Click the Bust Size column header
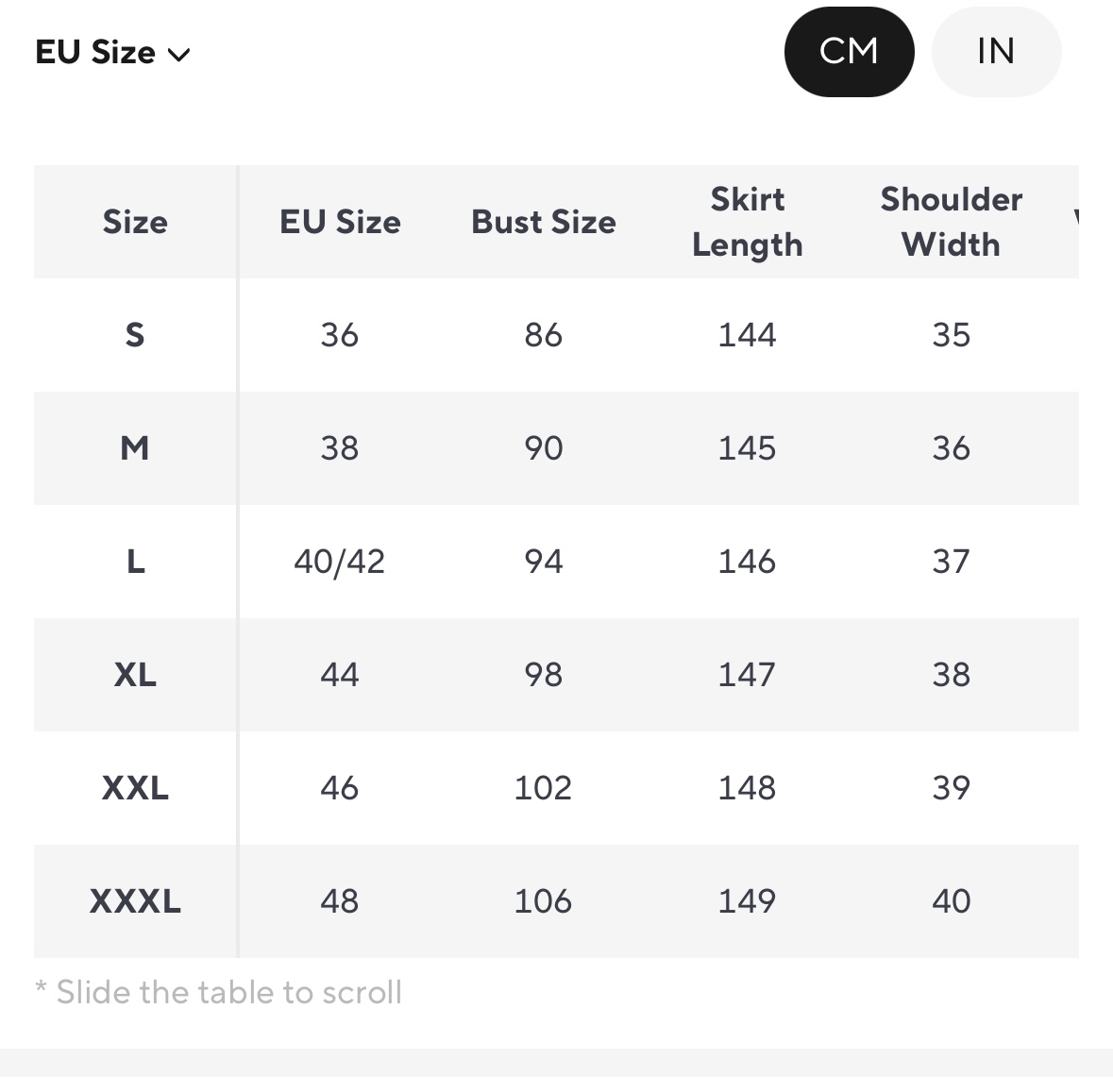Screen dimensions: 1113x1092 click(544, 222)
